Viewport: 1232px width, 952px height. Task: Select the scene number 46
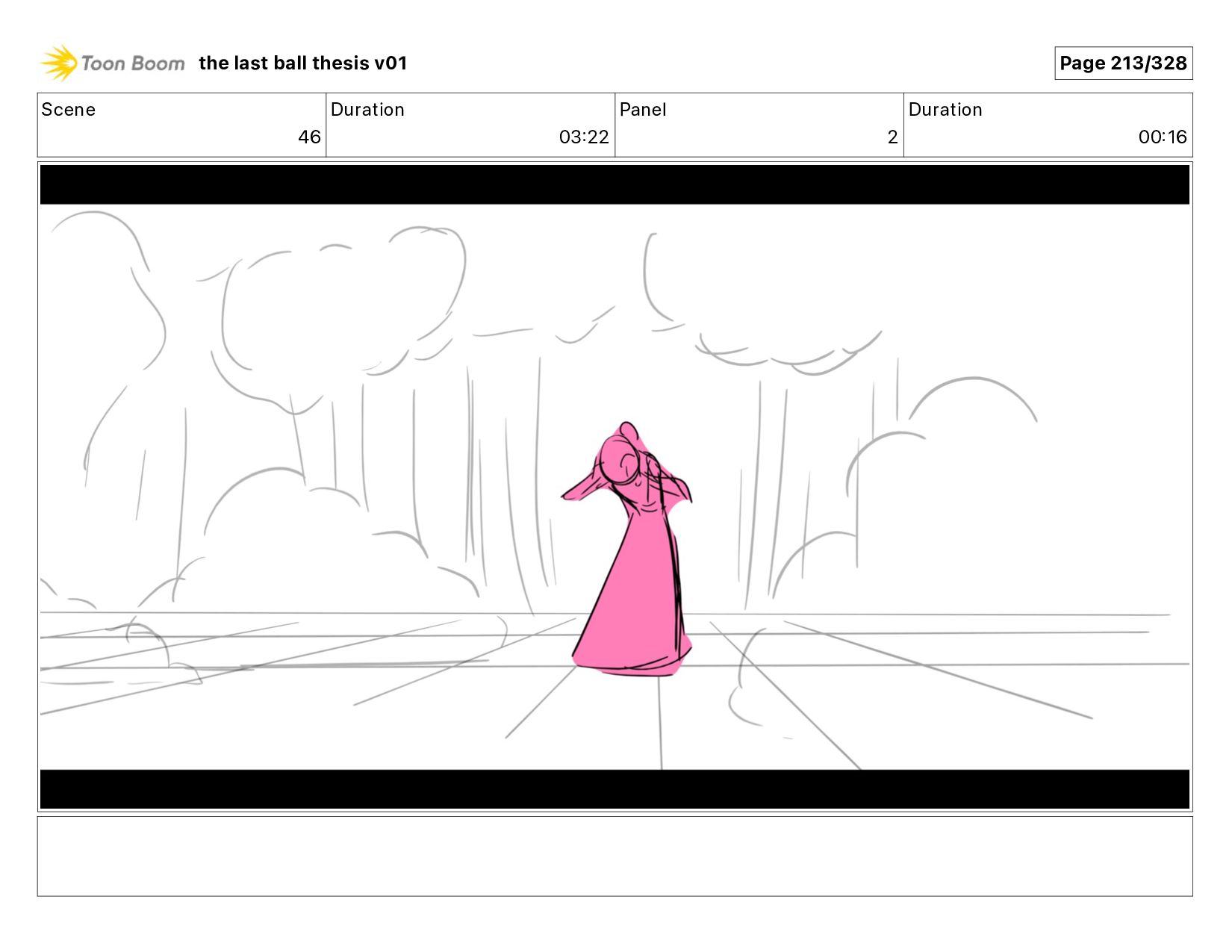(x=309, y=137)
